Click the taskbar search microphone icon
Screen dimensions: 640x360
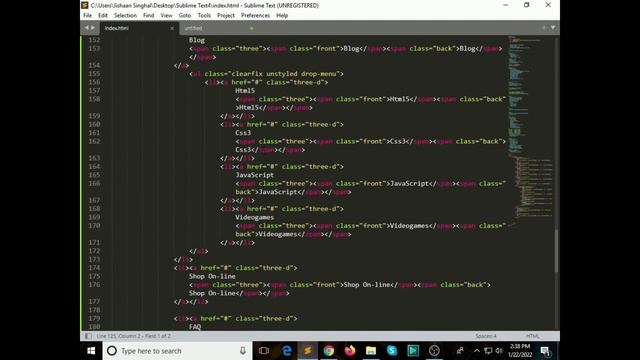click(x=243, y=351)
